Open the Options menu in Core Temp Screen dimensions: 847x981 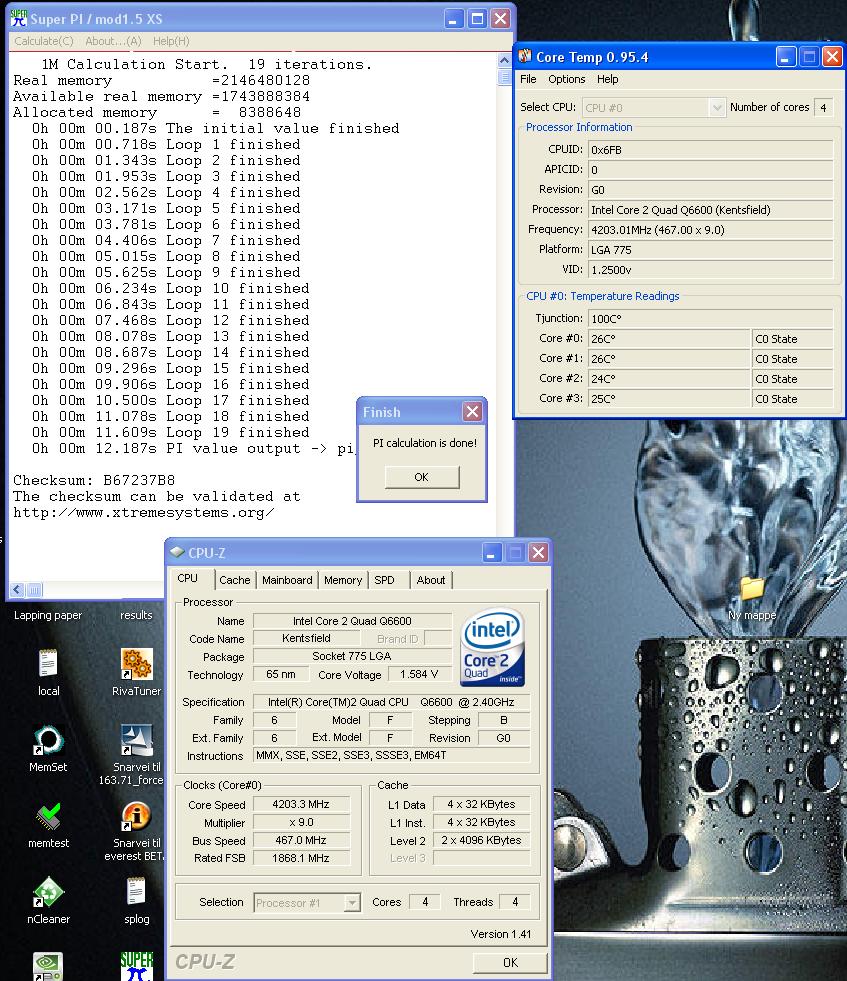coord(566,79)
